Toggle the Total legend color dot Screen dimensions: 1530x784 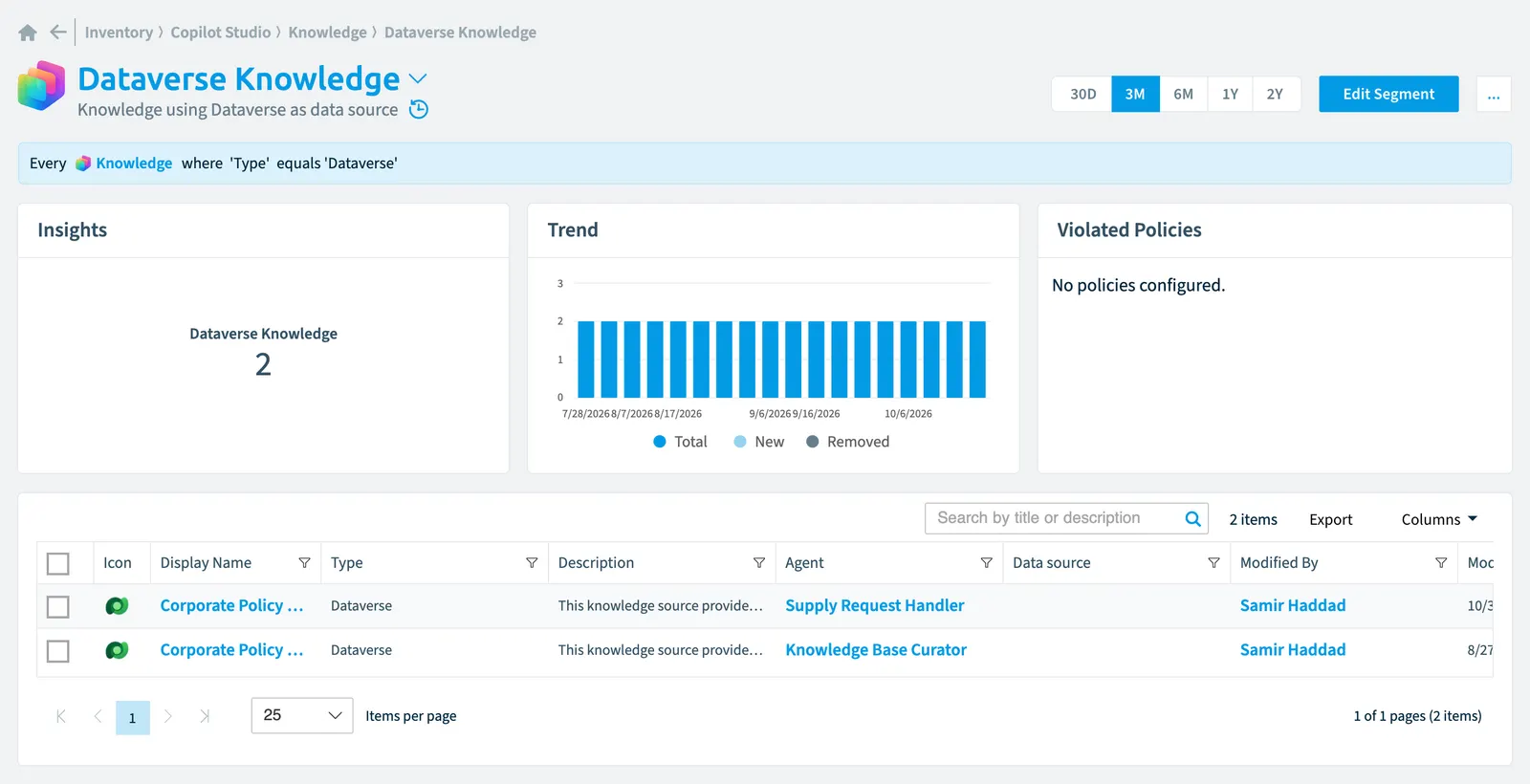pos(660,442)
